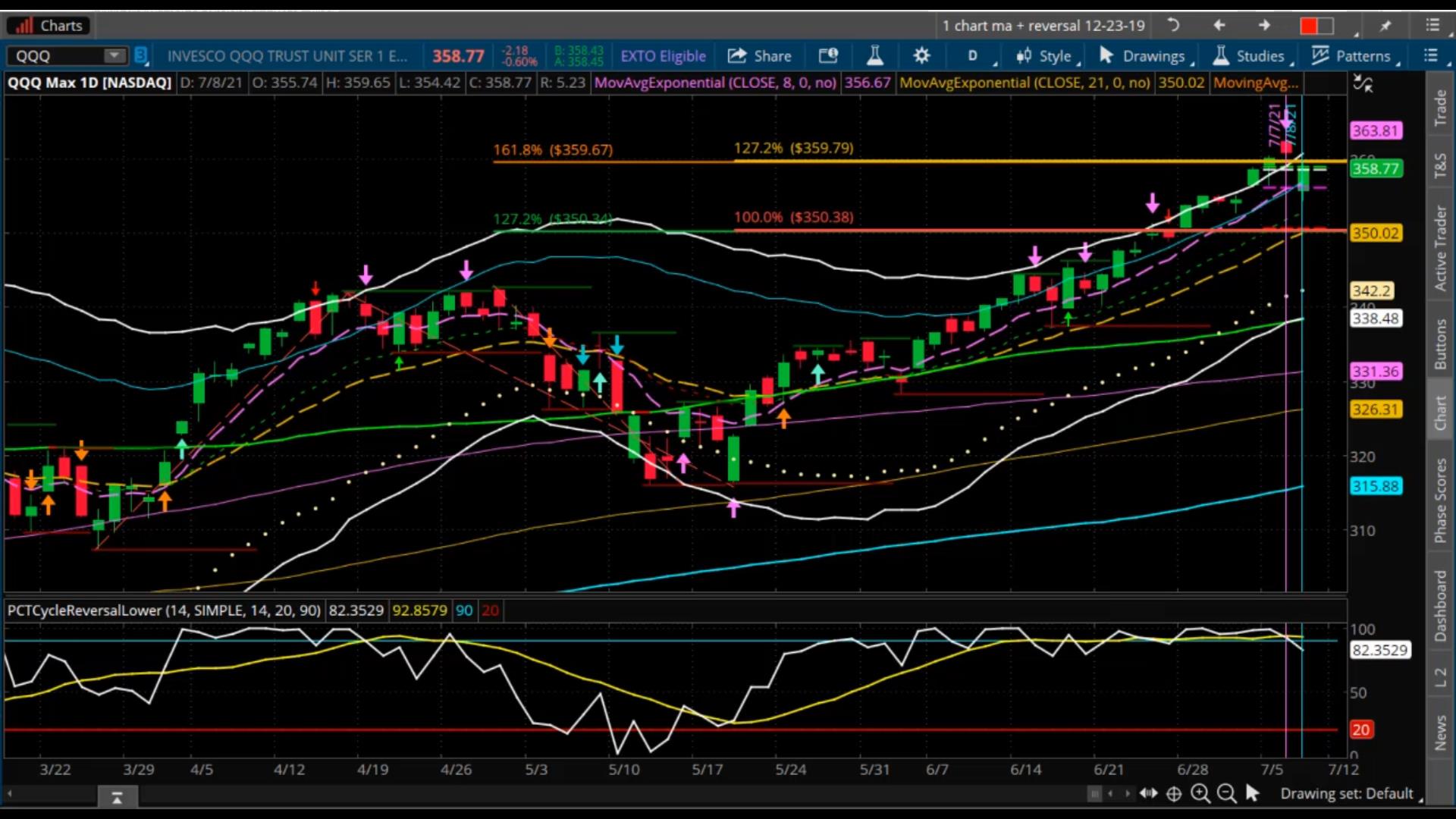Go to next workspace with right arrow
Screen dimensions: 1456x819
(x=1264, y=25)
